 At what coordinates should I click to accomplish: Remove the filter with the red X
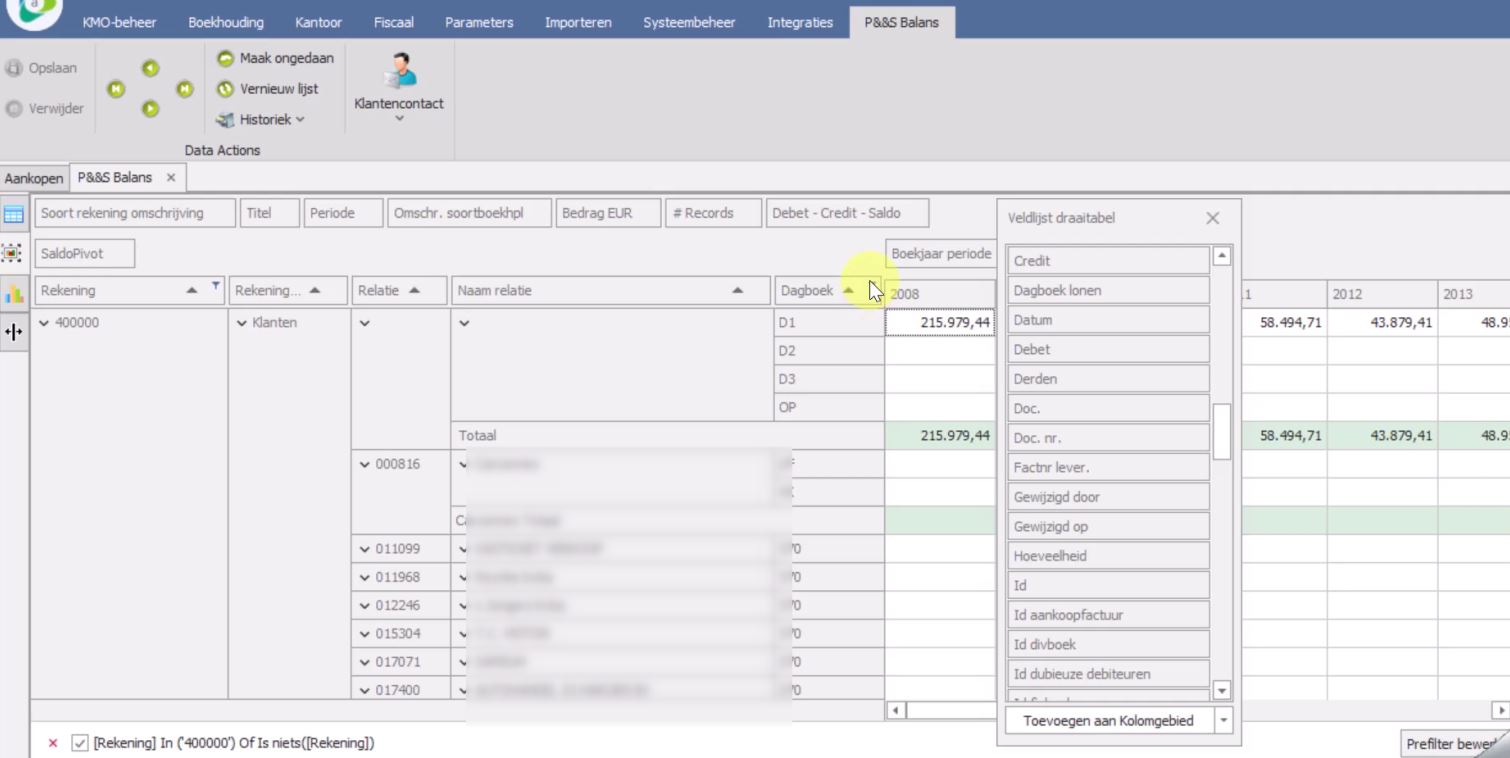pyautogui.click(x=53, y=743)
